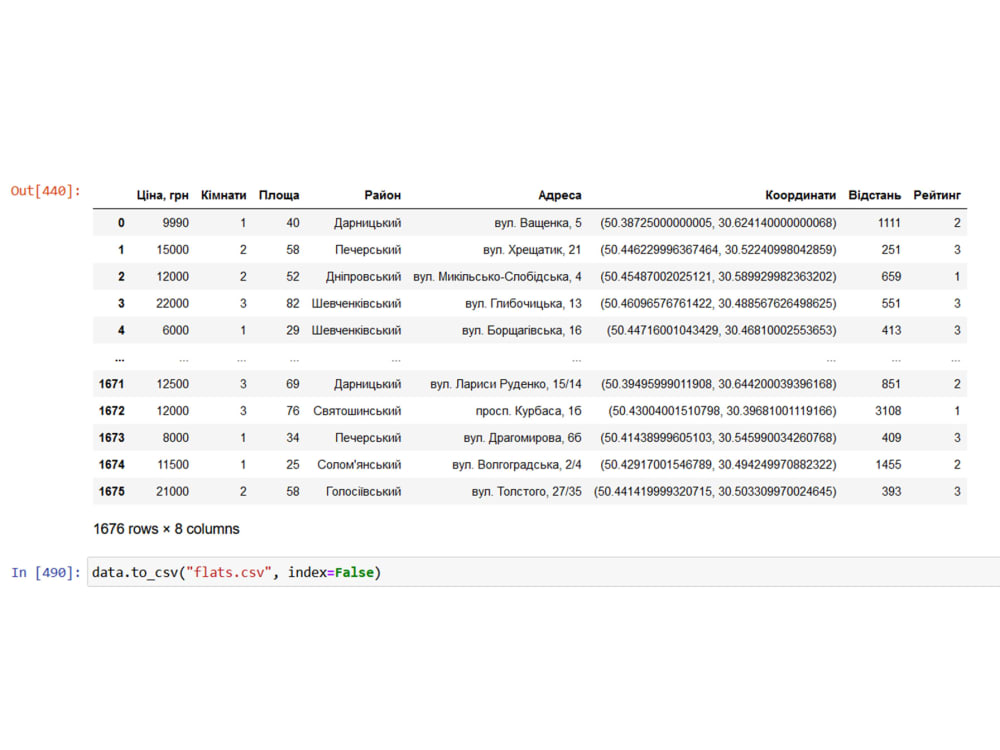1000x750 pixels.
Task: Click area value 76
Action: coord(293,411)
